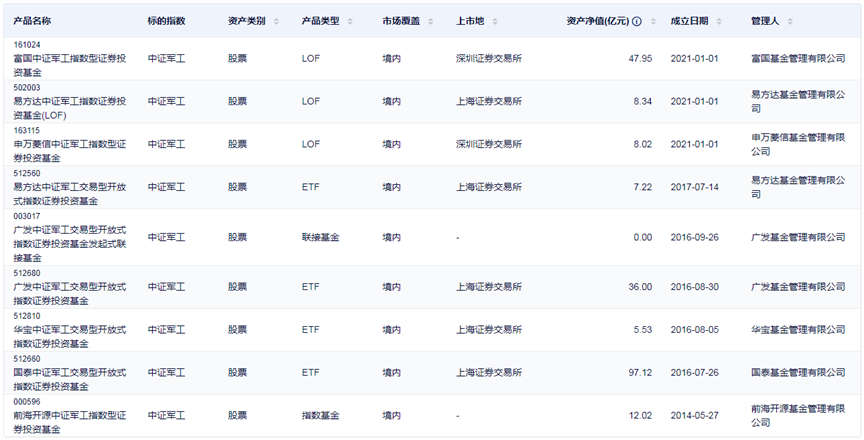This screenshot has width=864, height=440.
Task: Click info icon beside 资产净值(亿元)
Action: 637,21
